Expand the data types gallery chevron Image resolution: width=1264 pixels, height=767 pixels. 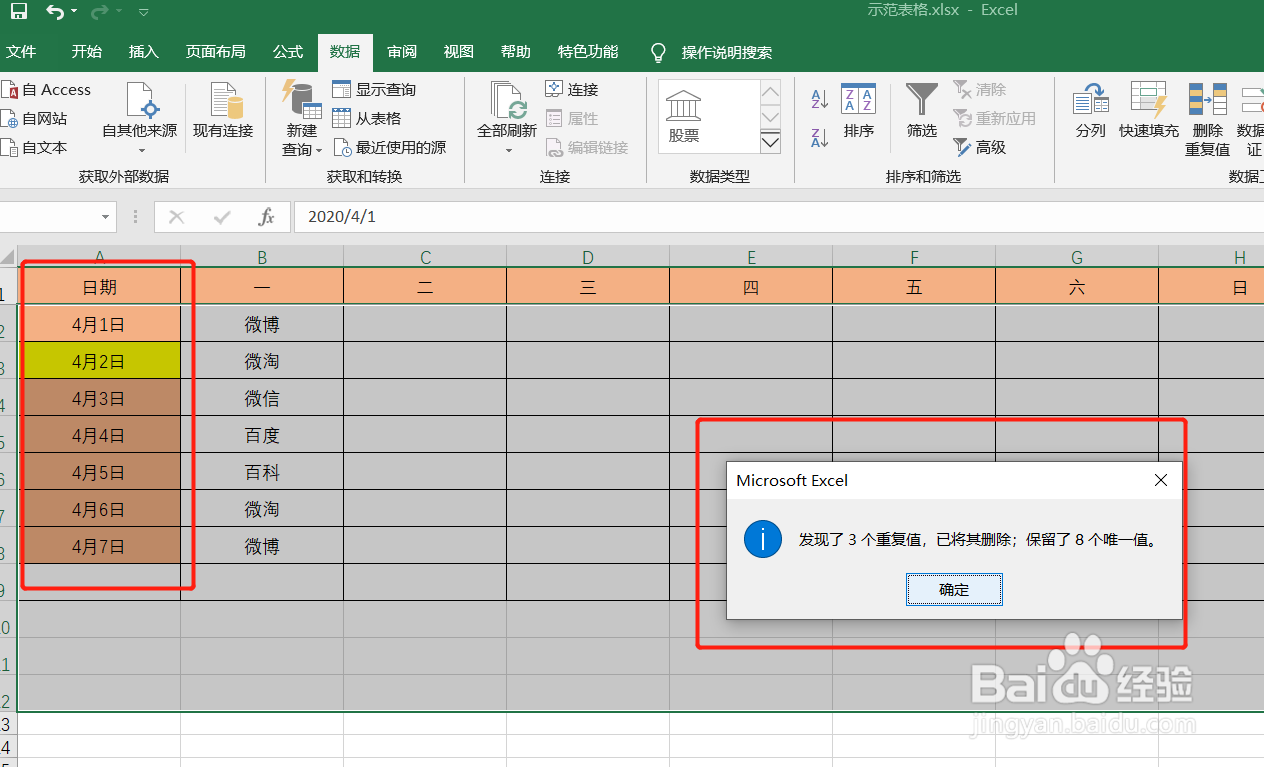pos(769,142)
